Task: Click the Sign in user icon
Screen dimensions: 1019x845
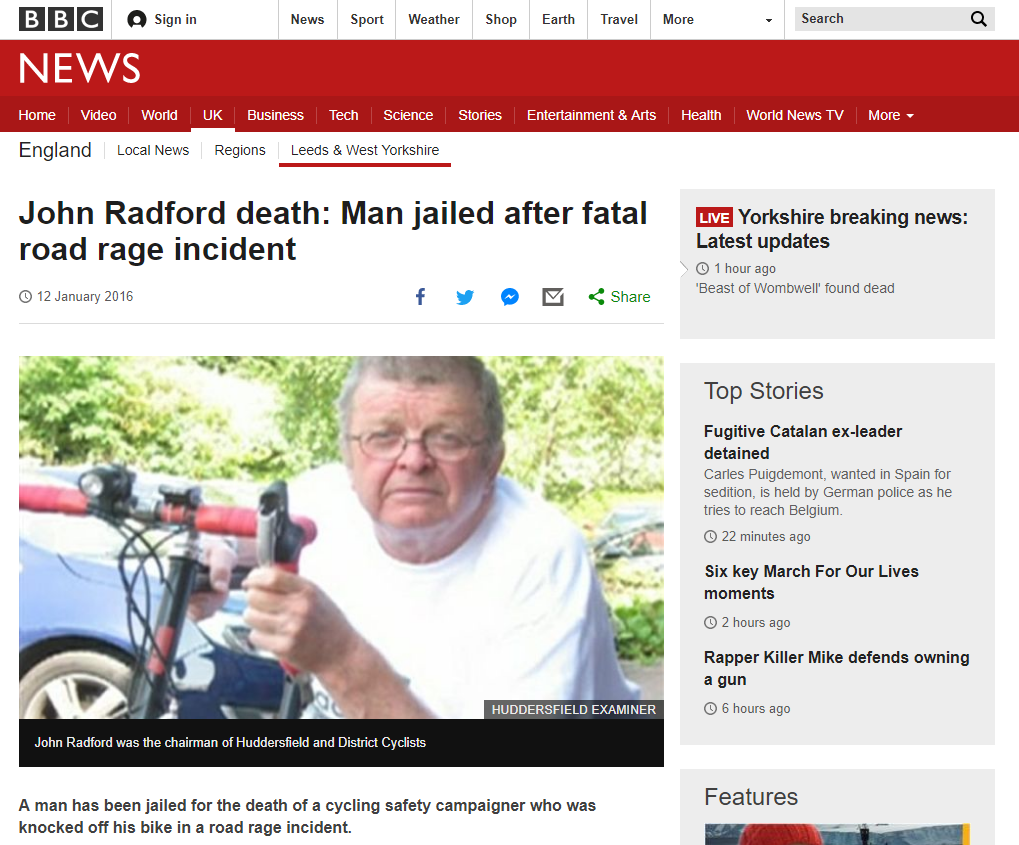Action: click(136, 20)
